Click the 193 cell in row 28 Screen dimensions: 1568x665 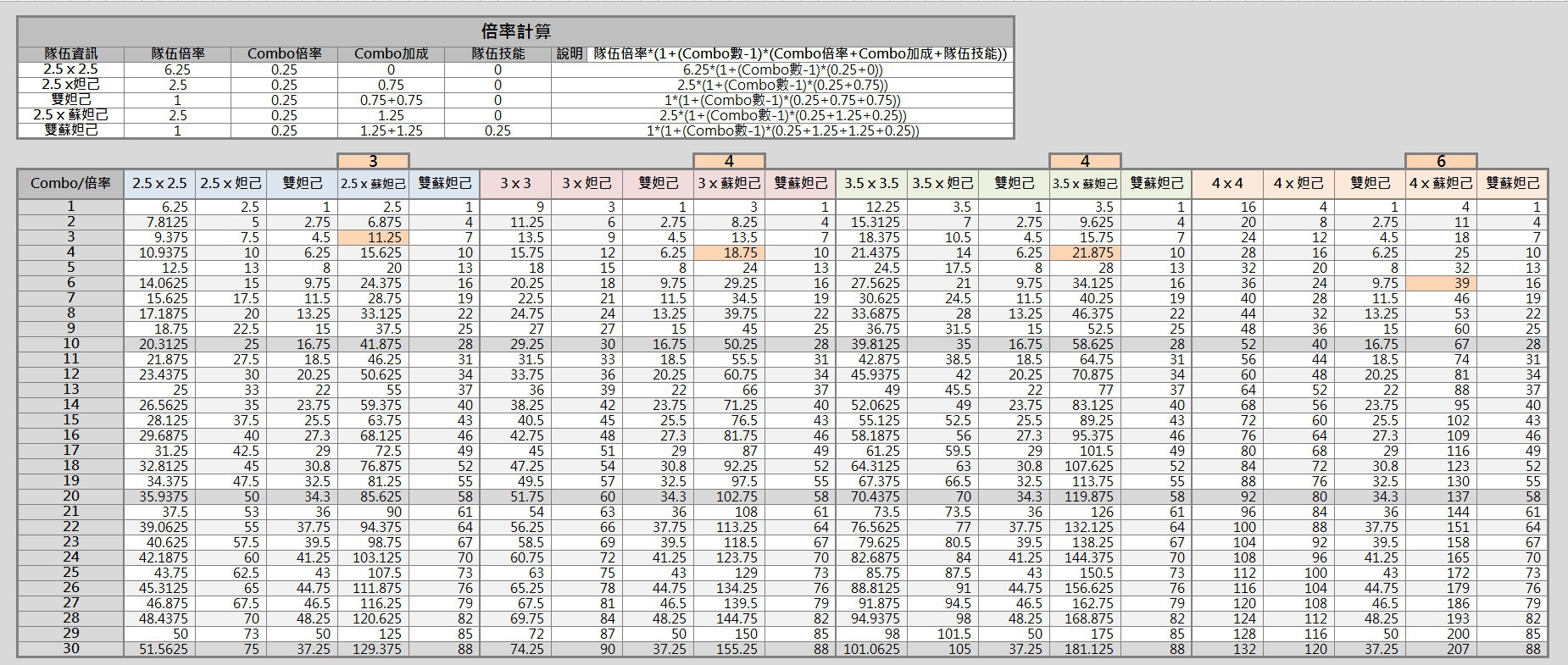(x=1441, y=618)
